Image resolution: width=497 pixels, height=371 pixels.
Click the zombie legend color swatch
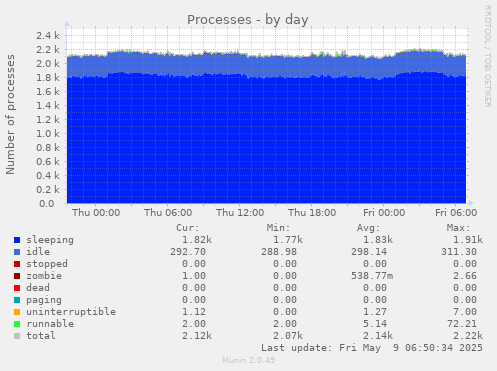[x=17, y=276]
